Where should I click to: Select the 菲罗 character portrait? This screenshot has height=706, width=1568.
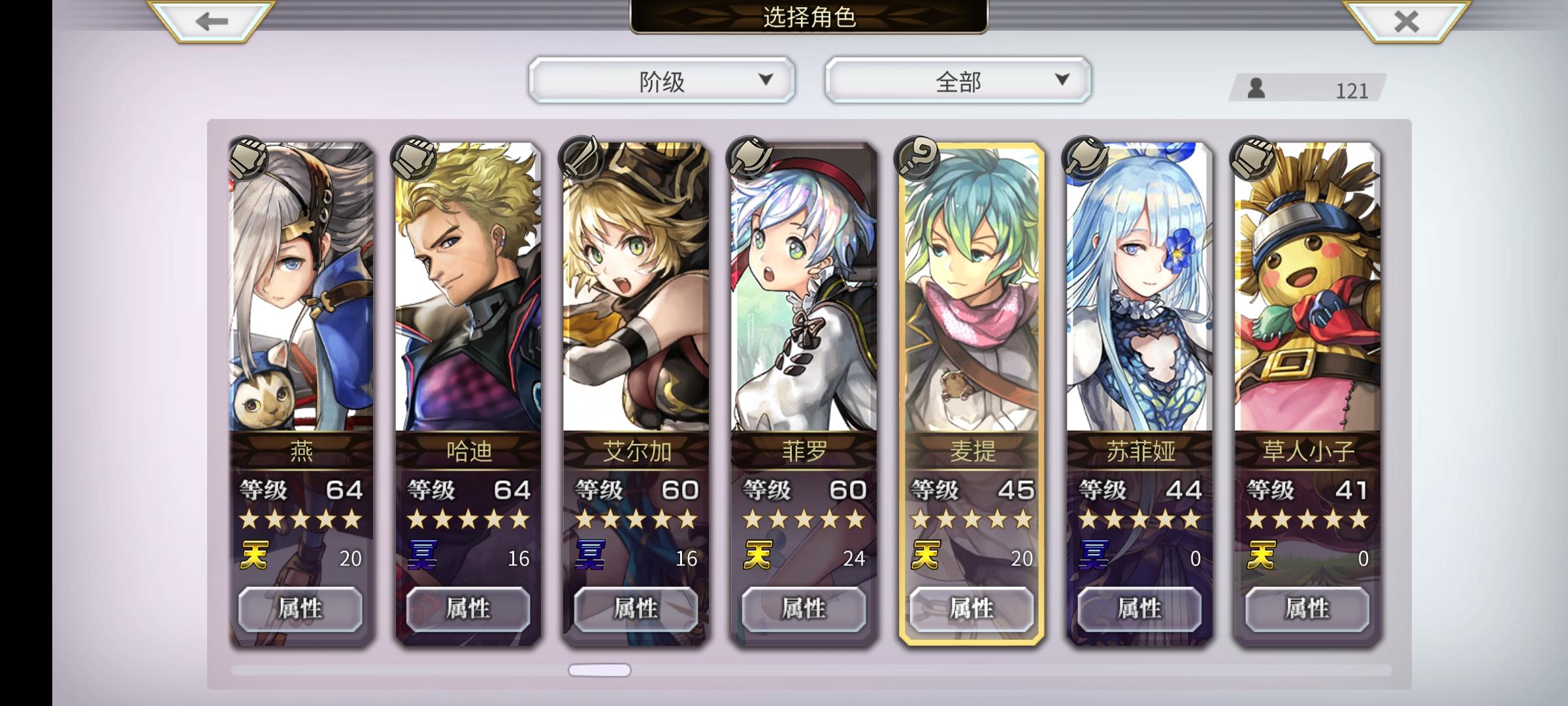click(x=804, y=288)
